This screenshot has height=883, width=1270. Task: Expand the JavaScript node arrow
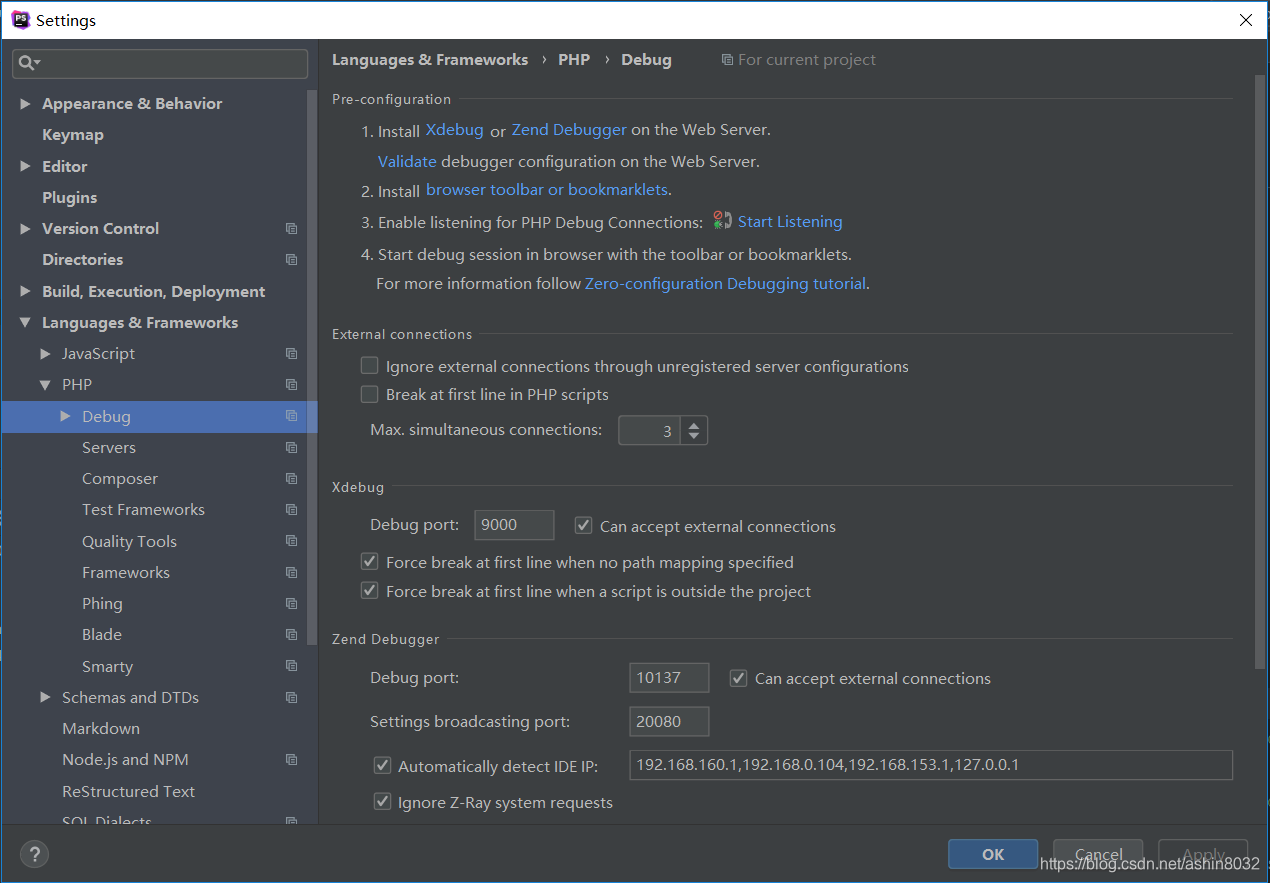pos(45,354)
